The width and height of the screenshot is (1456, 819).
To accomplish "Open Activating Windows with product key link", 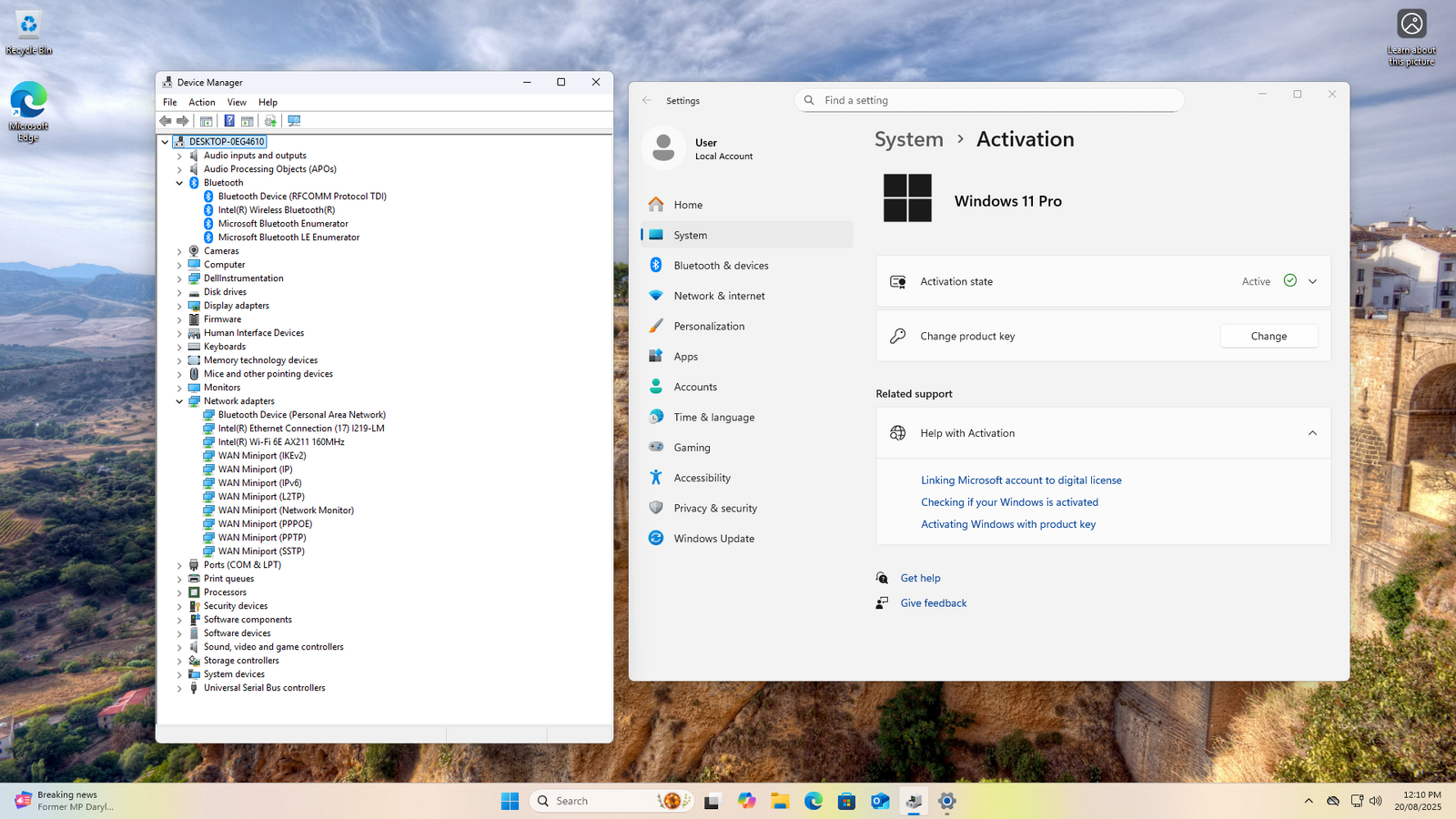I will 1008,524.
